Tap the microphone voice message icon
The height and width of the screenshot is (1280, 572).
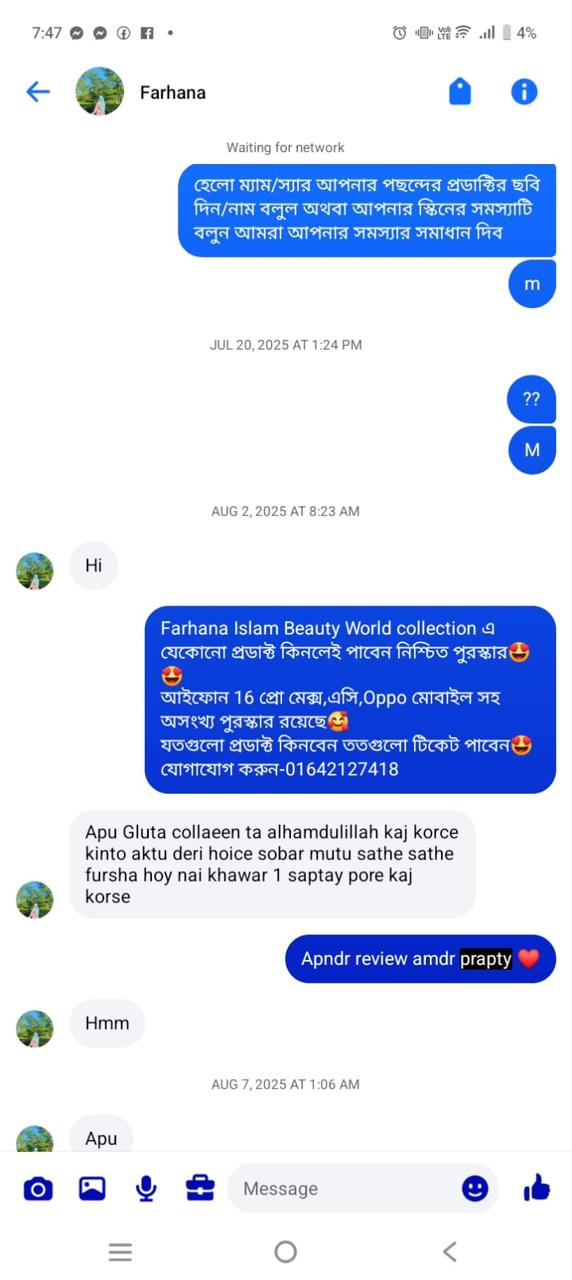146,1188
